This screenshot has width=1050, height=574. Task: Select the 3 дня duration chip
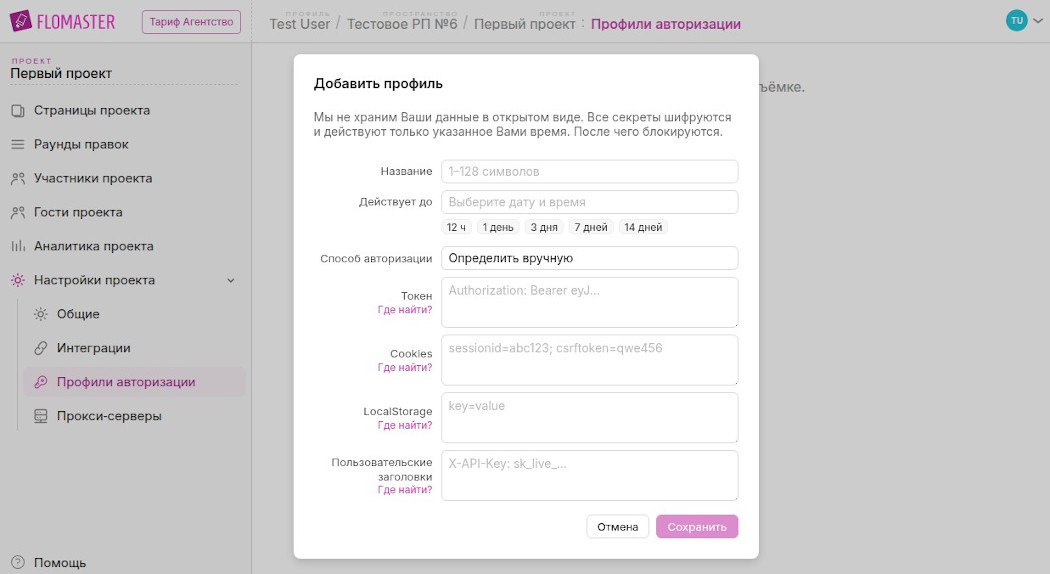tap(544, 227)
